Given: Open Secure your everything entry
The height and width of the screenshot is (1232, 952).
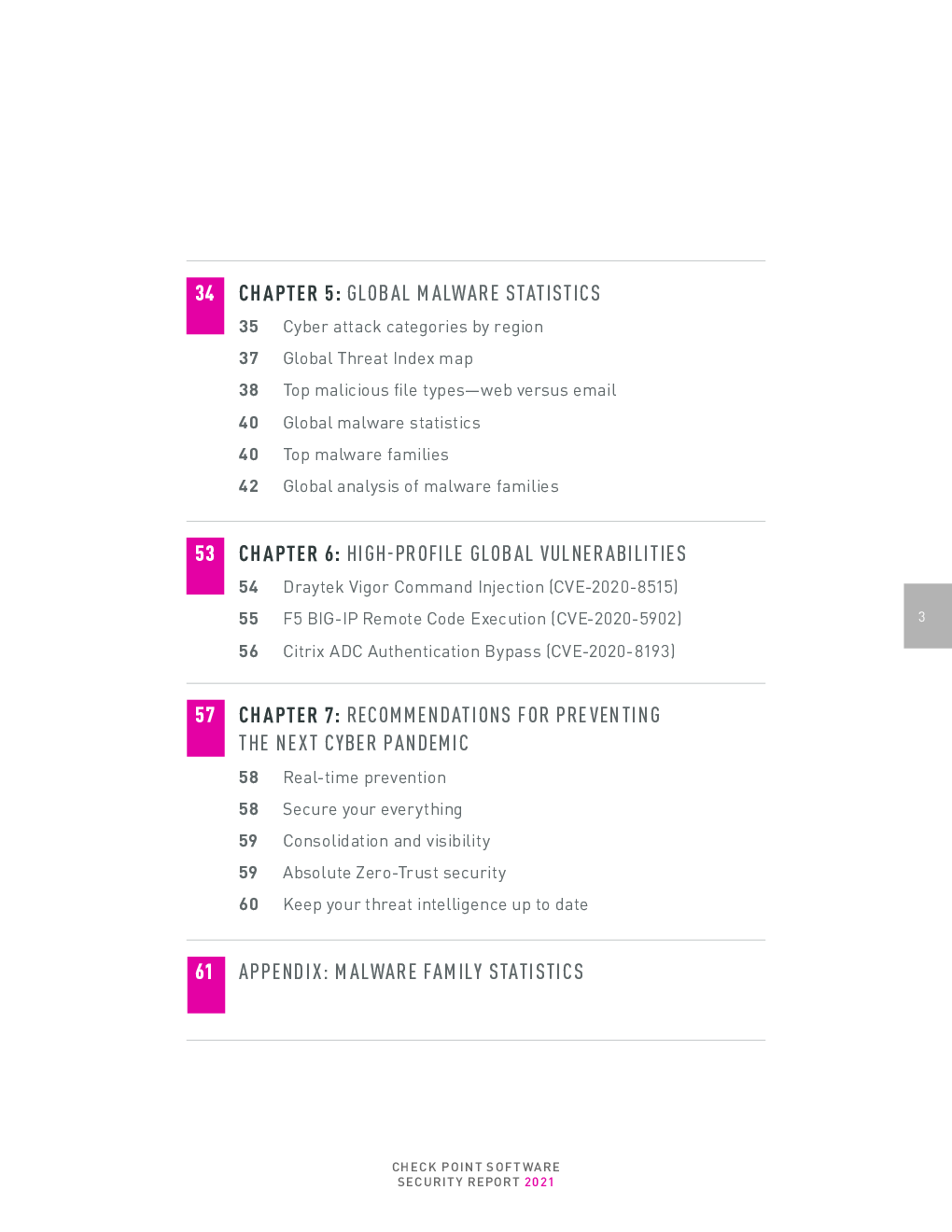Looking at the screenshot, I should (x=372, y=809).
